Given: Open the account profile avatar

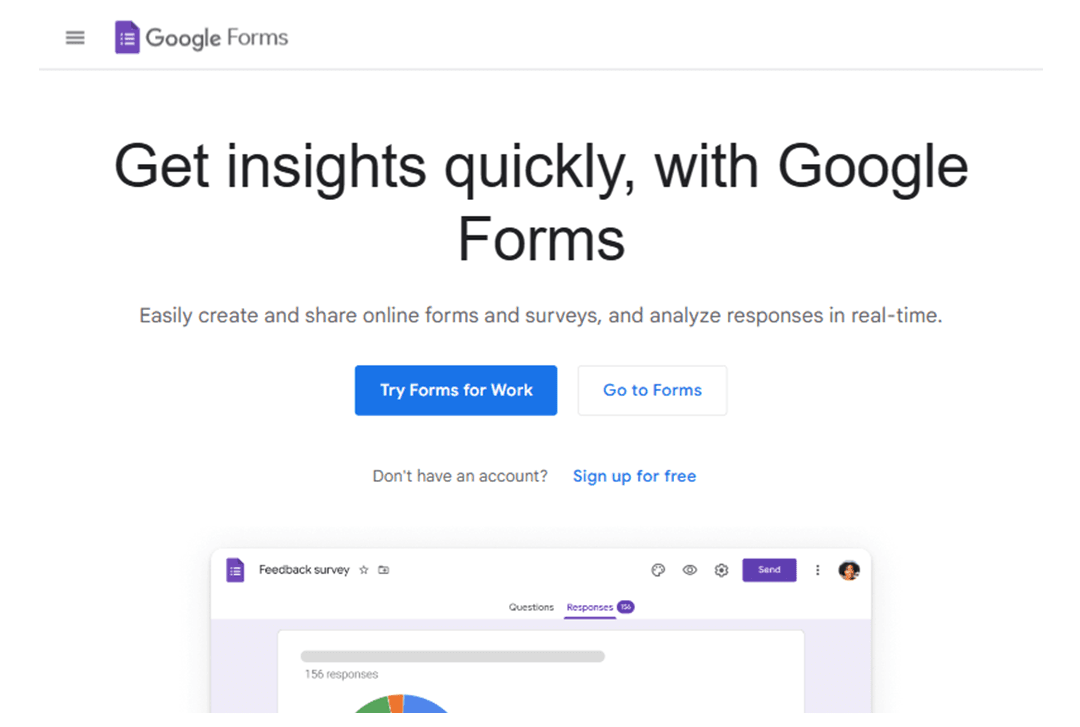Looking at the screenshot, I should (x=850, y=569).
